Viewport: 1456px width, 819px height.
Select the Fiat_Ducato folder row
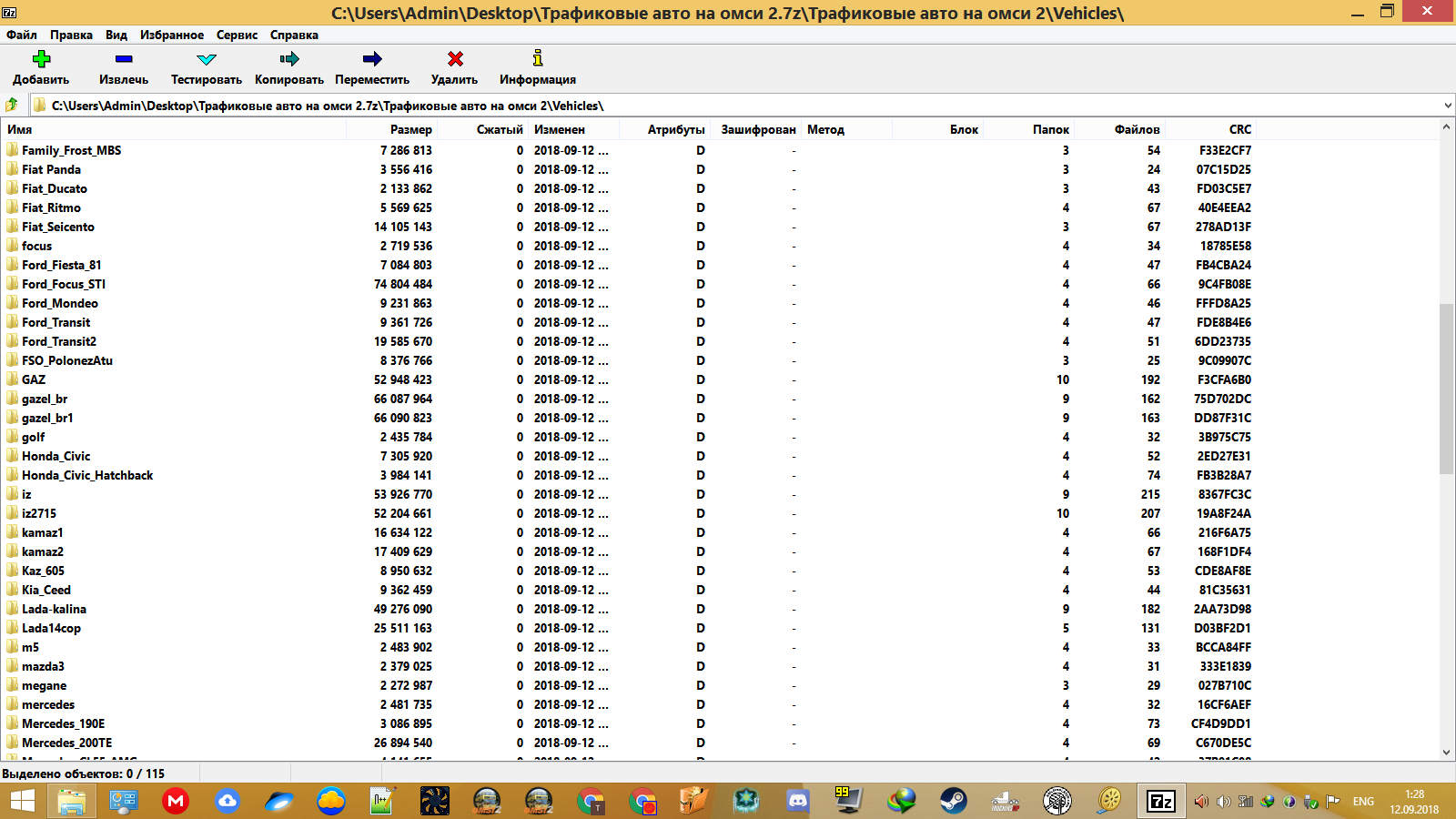point(628,188)
